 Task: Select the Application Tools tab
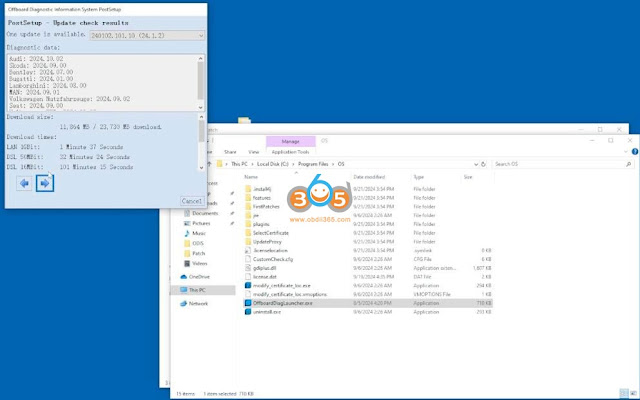[x=291, y=152]
